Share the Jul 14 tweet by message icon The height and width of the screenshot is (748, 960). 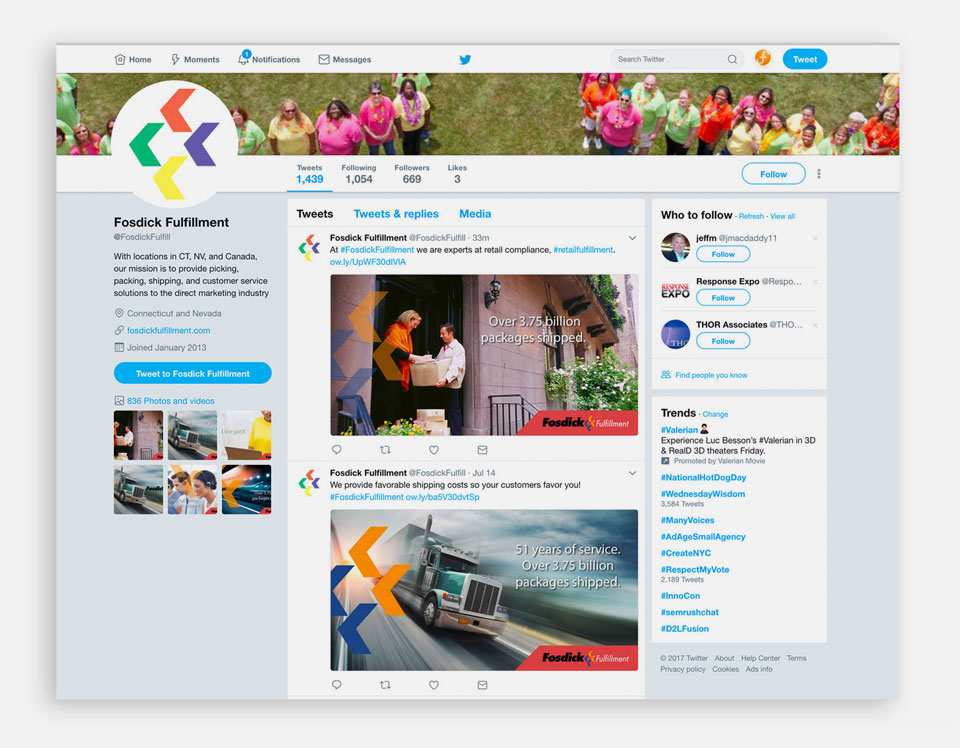482,684
